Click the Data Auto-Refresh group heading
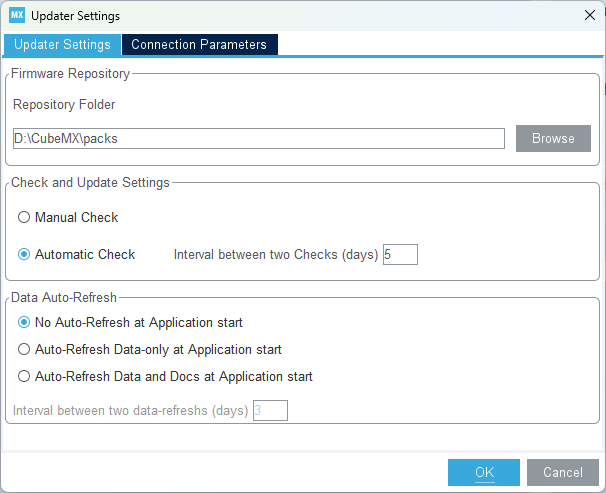This screenshot has height=493, width=606. click(63, 297)
